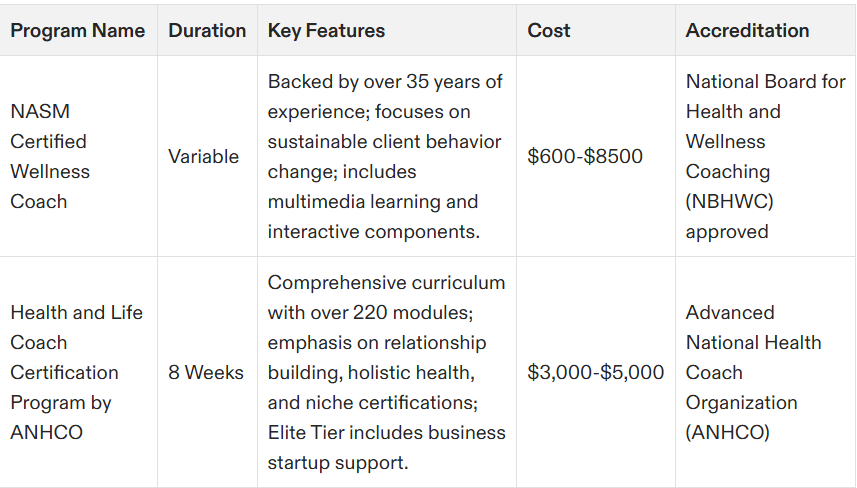Image resolution: width=857 pixels, height=488 pixels.
Task: Select the Variable duration cell
Action: pos(207,156)
